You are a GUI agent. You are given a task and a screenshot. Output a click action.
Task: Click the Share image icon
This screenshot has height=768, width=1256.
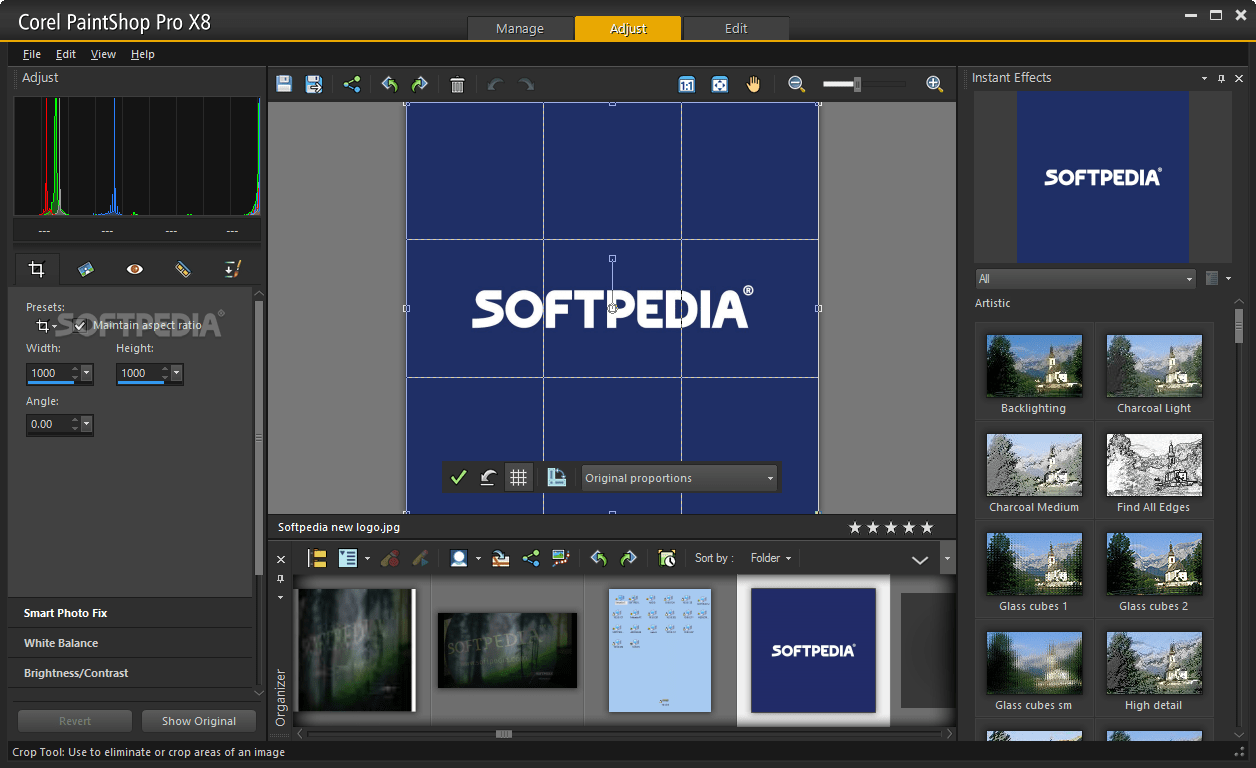pos(351,84)
